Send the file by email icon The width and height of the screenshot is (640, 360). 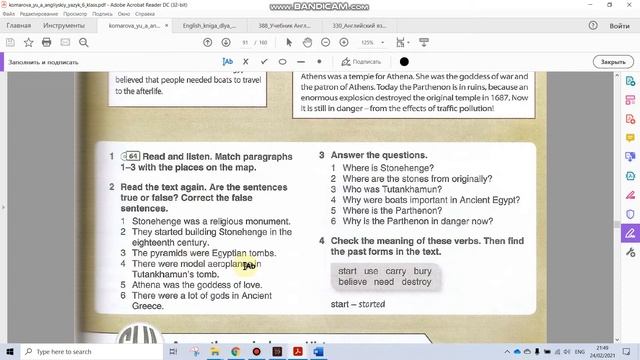click(x=65, y=42)
